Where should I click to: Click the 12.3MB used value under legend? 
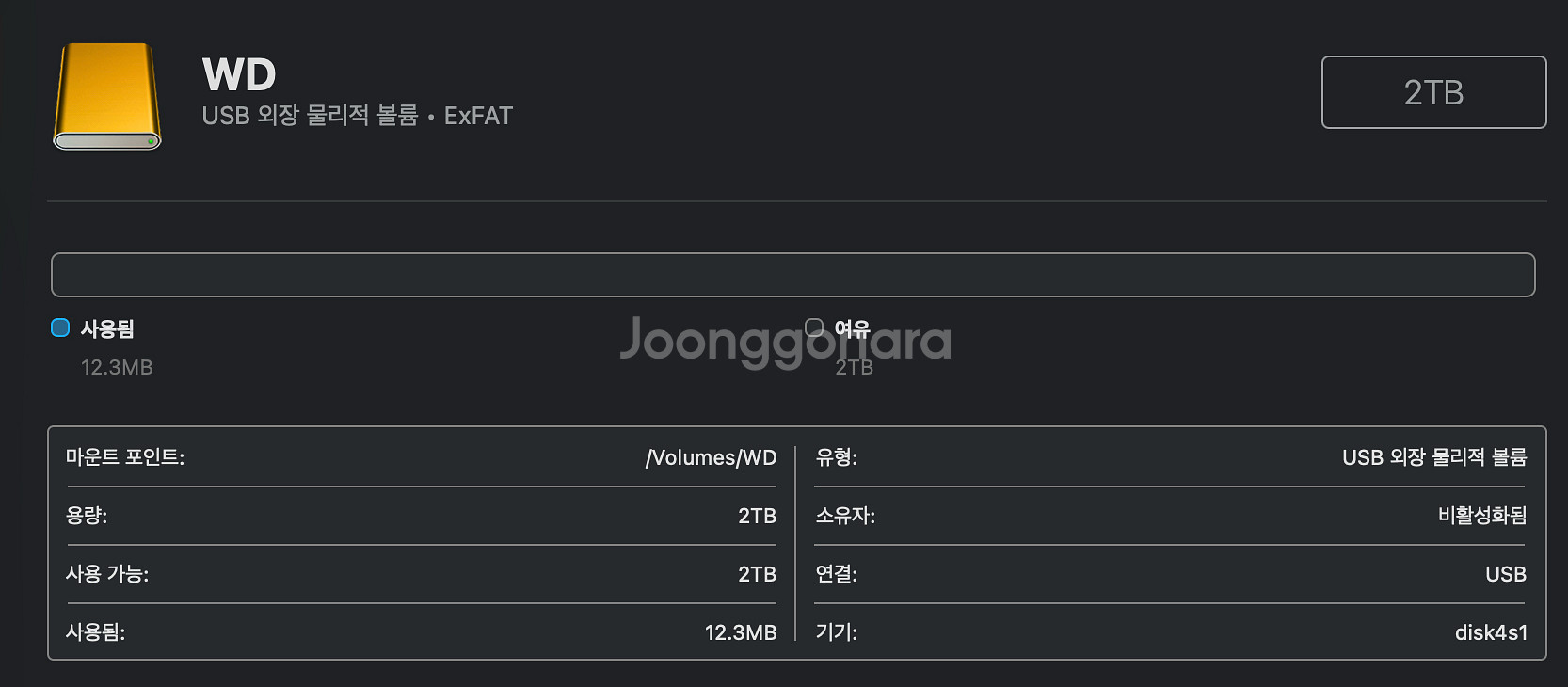pos(117,367)
